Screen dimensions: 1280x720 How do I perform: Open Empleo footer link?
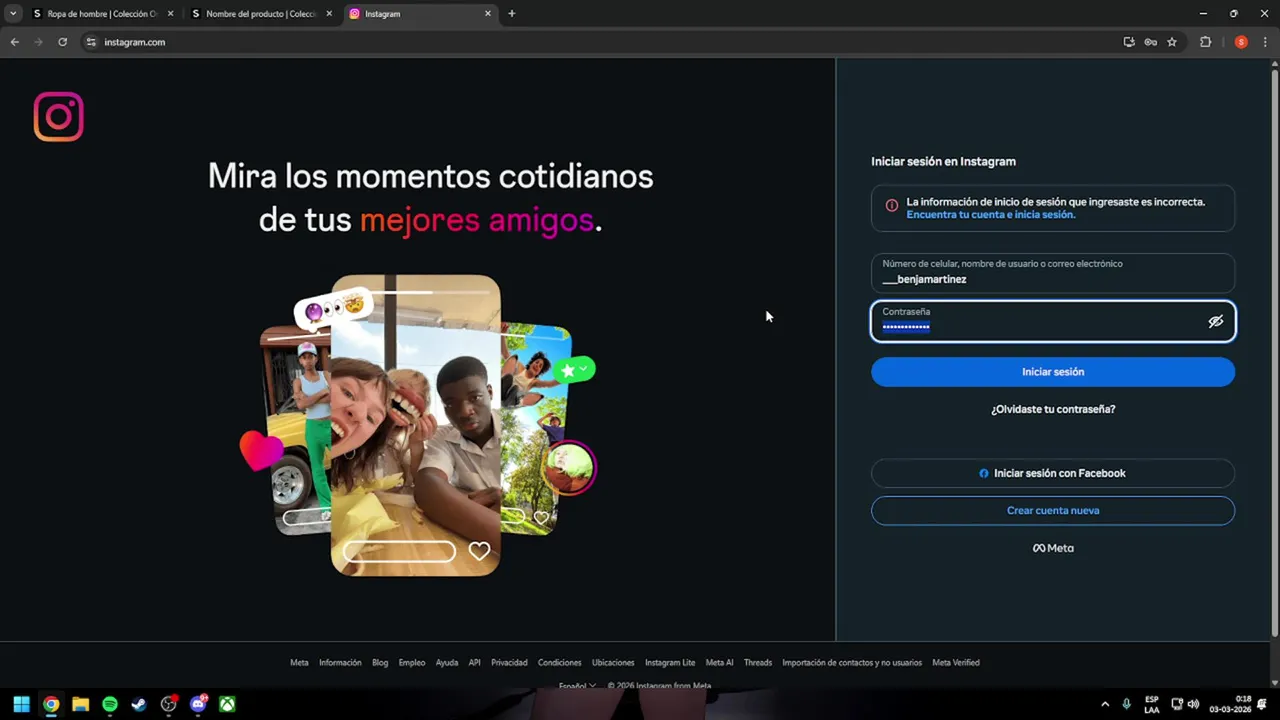[412, 663]
